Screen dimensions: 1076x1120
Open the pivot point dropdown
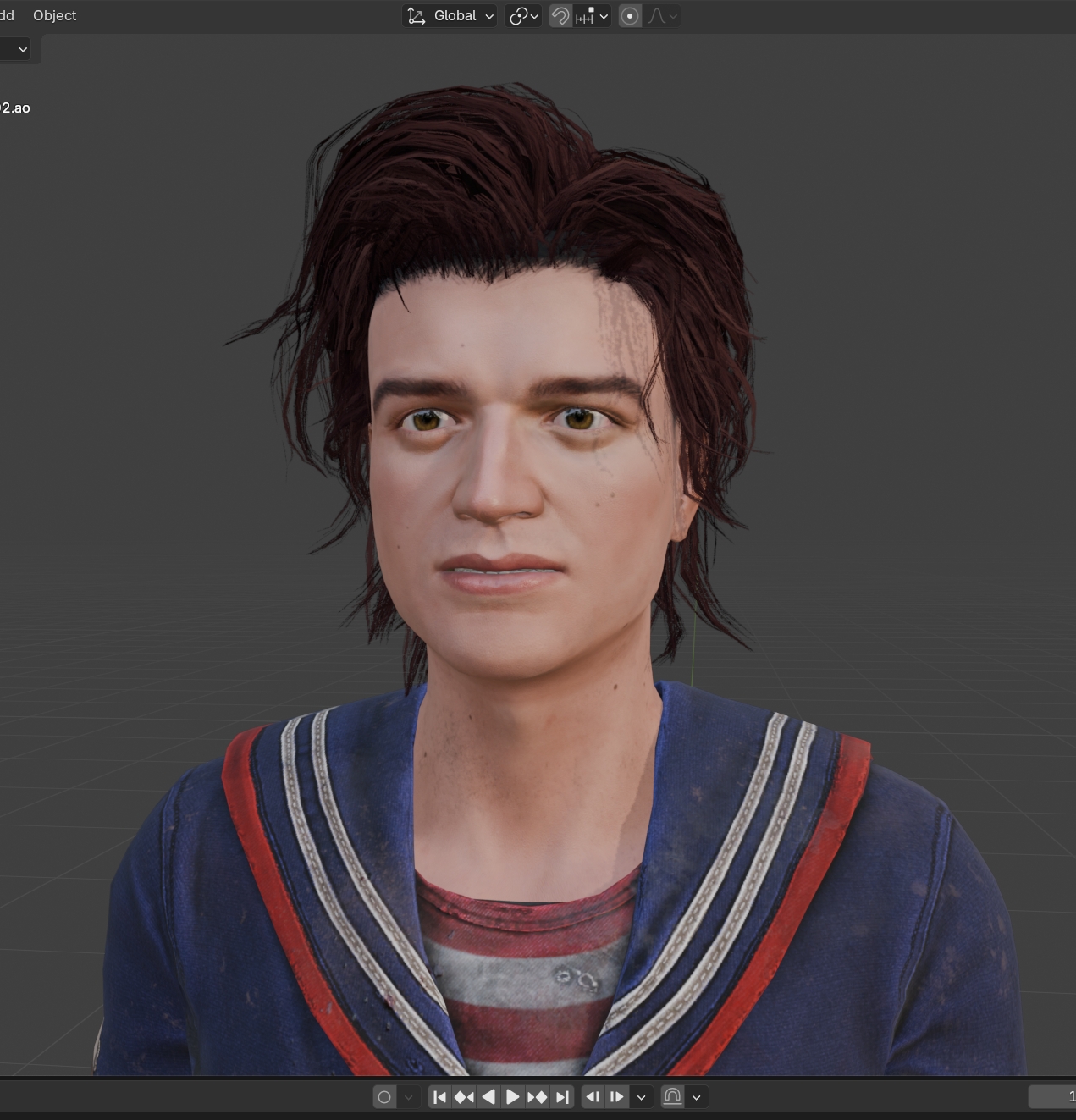(523, 16)
